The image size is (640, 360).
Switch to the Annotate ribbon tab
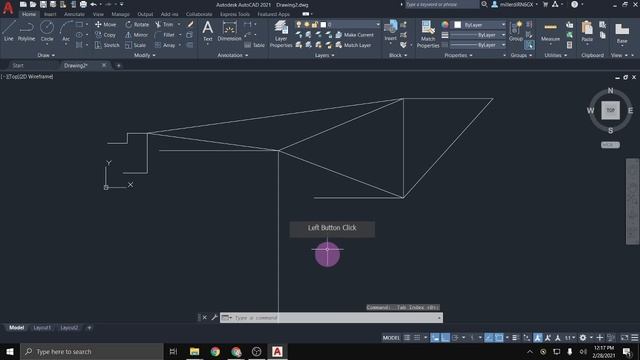pos(74,14)
